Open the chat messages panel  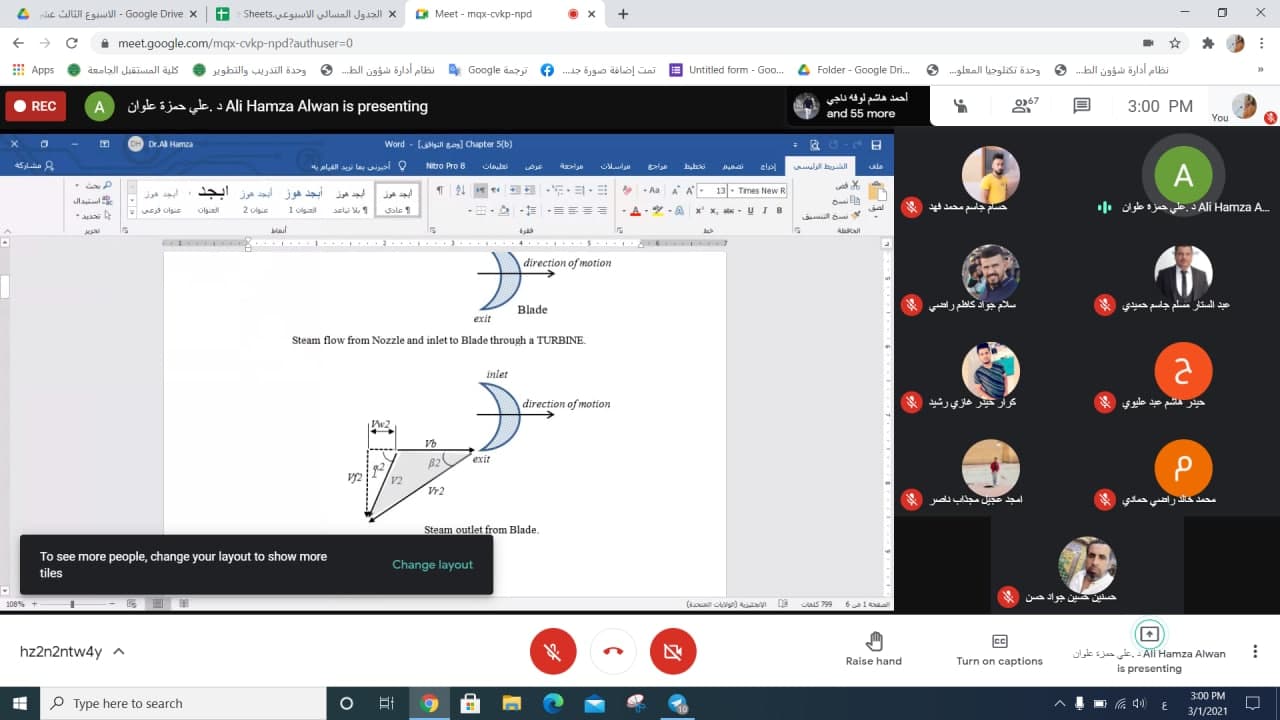1081,106
